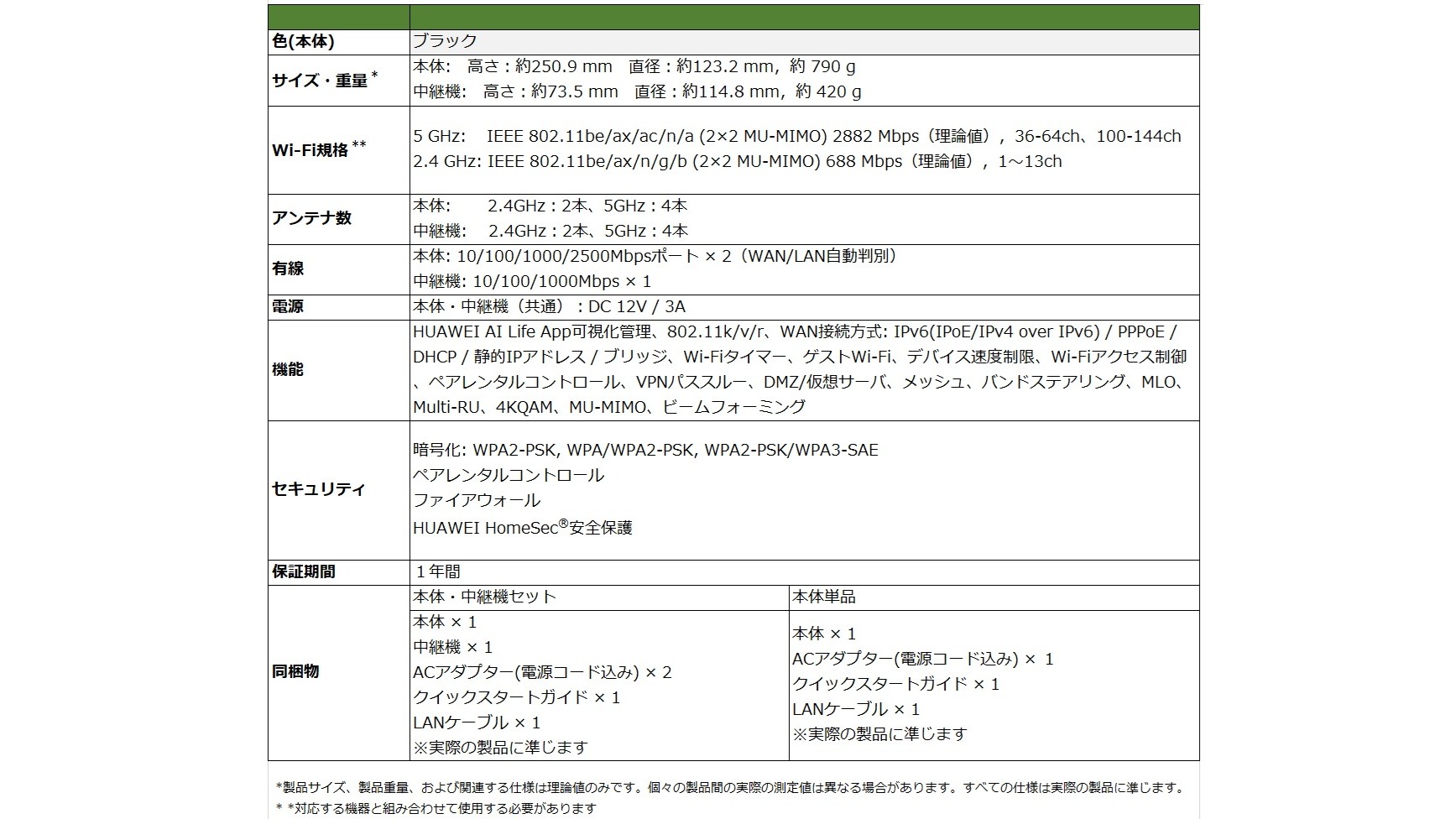Click the 2500Mbps port WAN/LAN line
Image resolution: width=1456 pixels, height=819 pixels.
(x=655, y=256)
